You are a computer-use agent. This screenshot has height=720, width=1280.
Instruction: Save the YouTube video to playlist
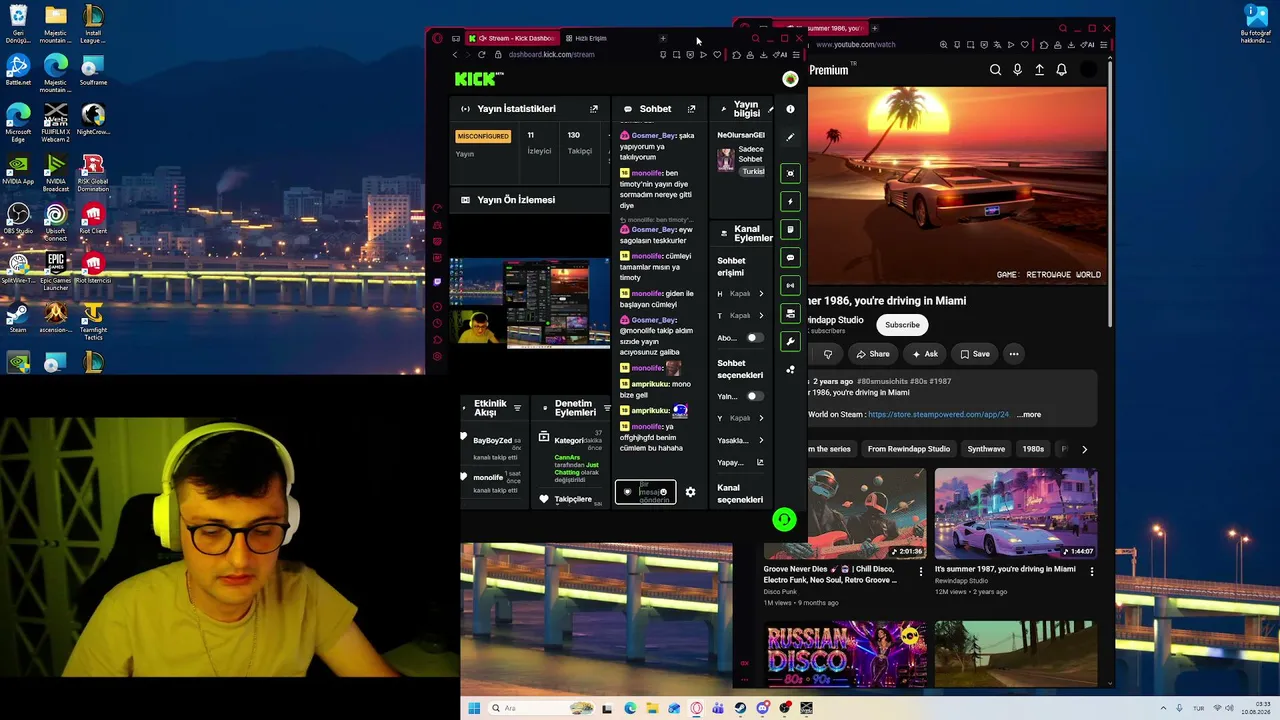click(974, 354)
